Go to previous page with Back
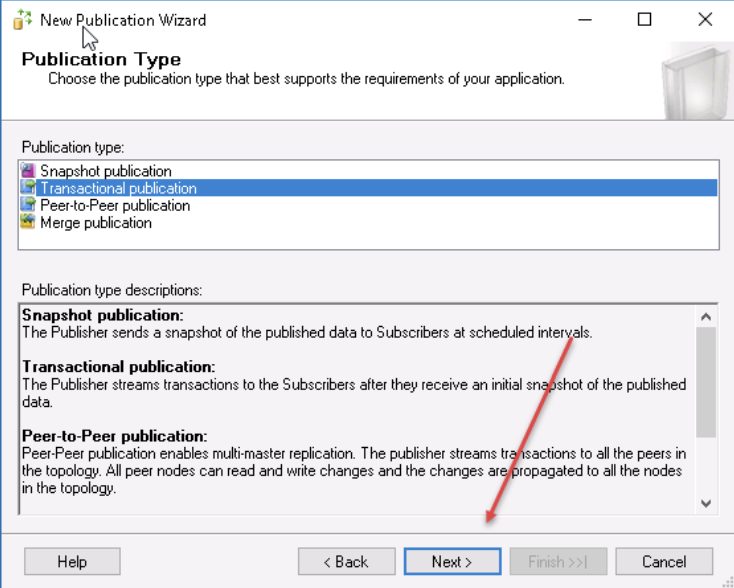Viewport: 734px width, 588px height. tap(346, 561)
